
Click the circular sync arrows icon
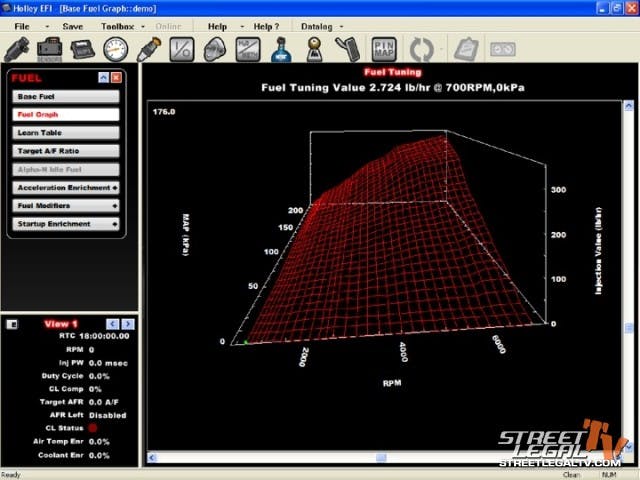(421, 48)
